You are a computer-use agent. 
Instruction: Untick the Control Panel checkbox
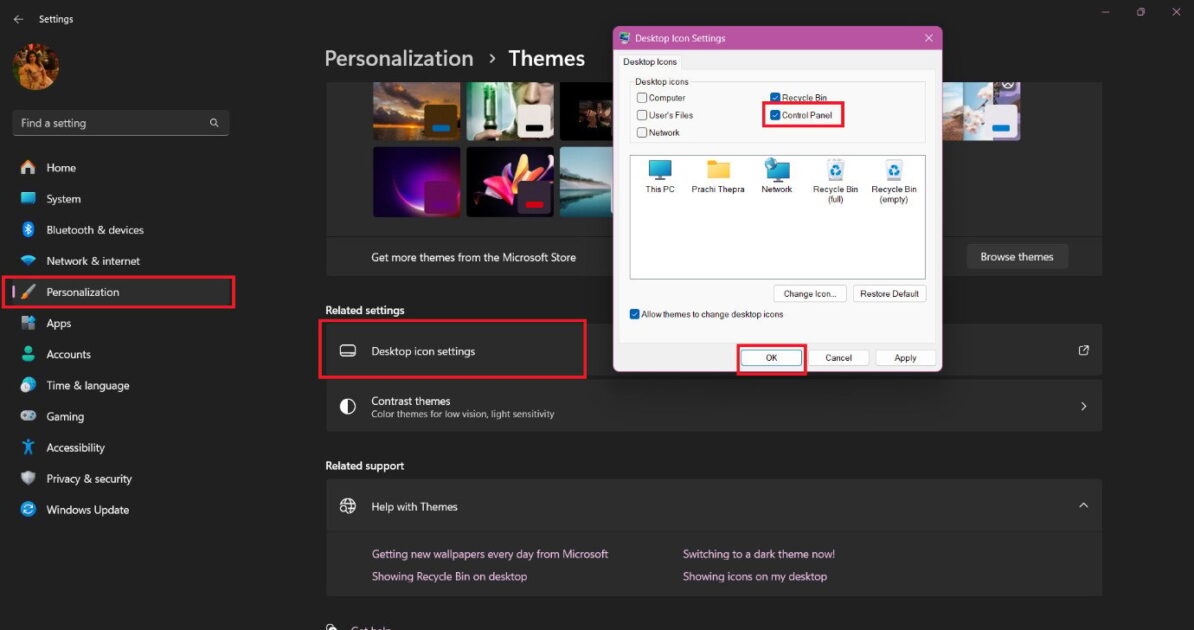(775, 115)
